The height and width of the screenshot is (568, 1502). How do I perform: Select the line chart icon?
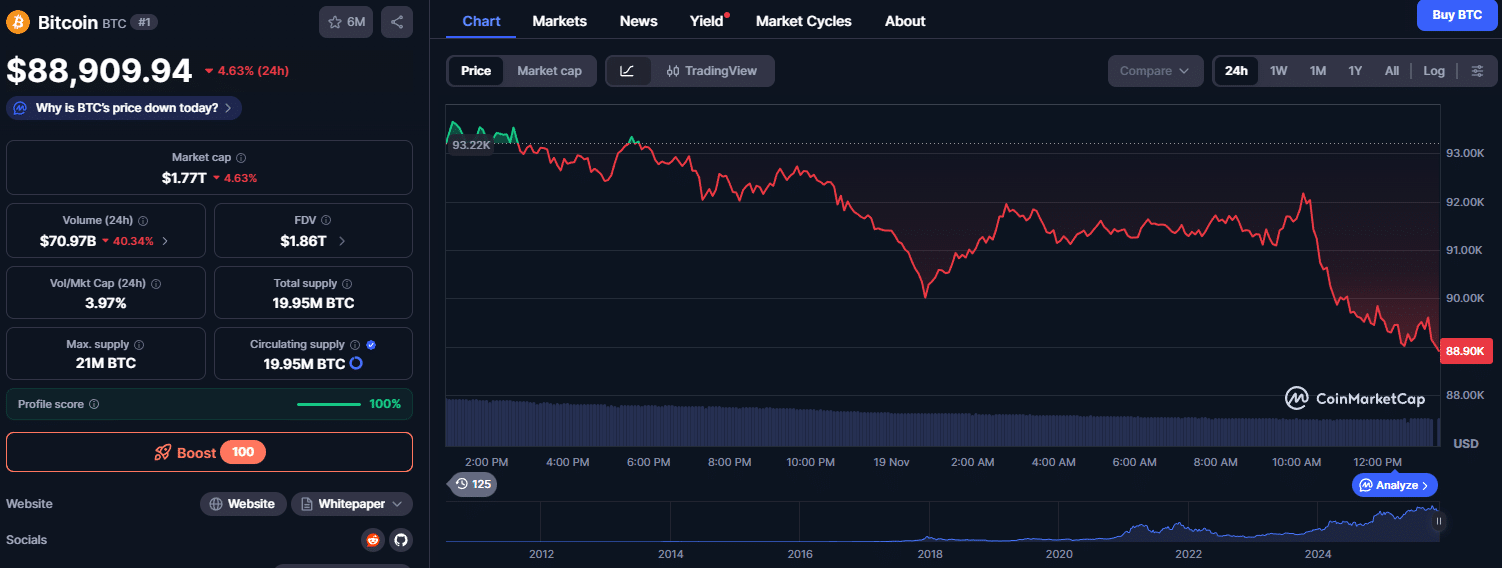point(628,71)
